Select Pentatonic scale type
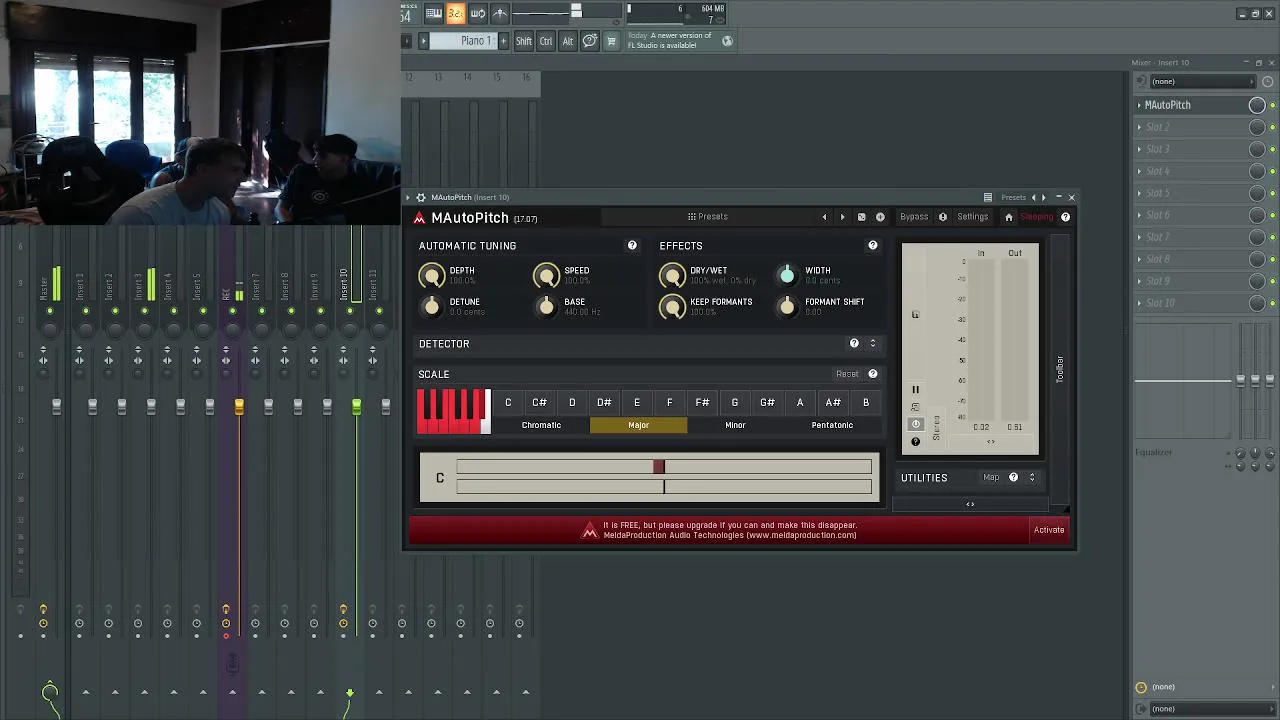Image resolution: width=1280 pixels, height=720 pixels. click(x=832, y=425)
